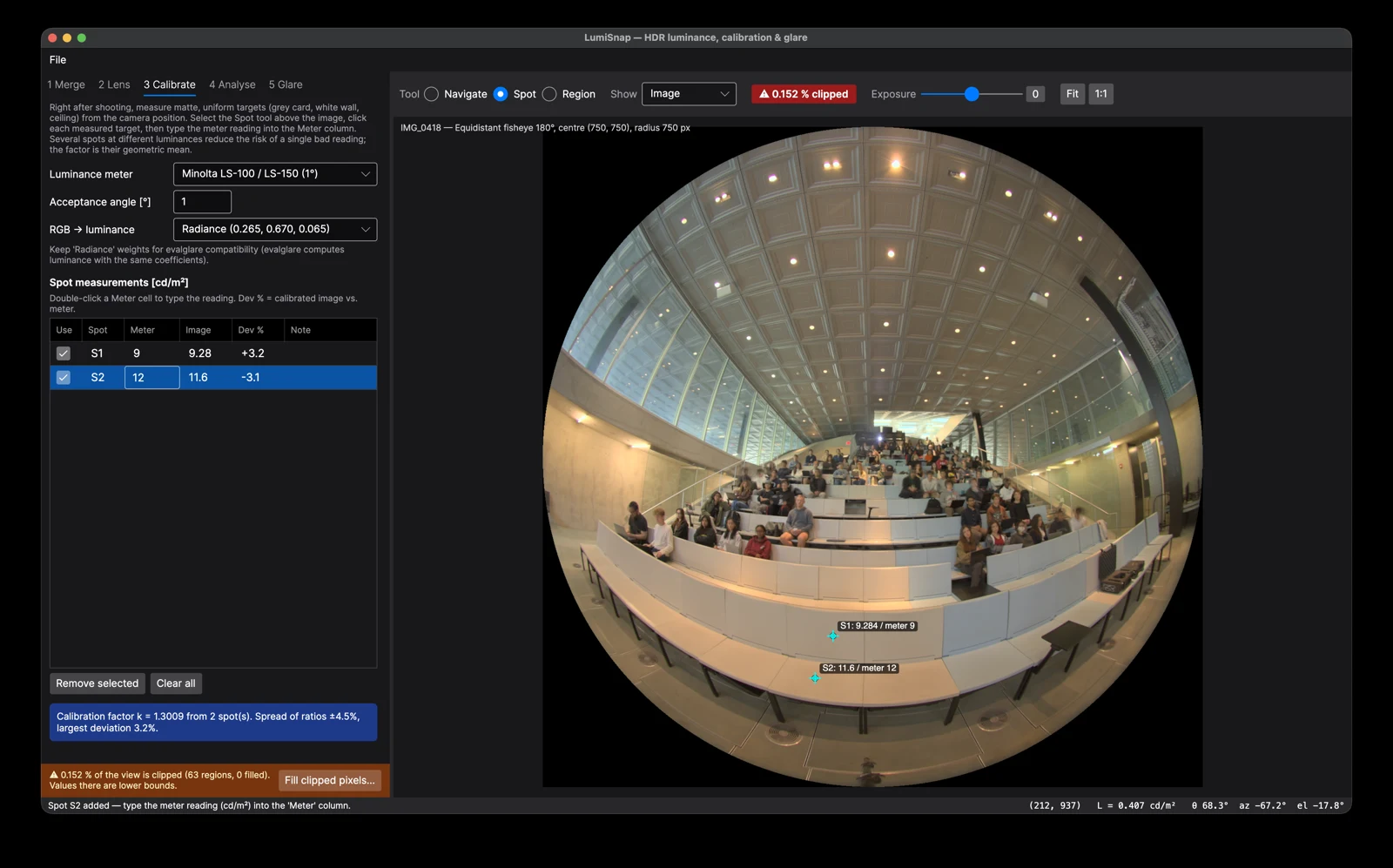Viewport: 1393px width, 868px height.
Task: Click the Meter value 9 for S1
Action: (x=137, y=353)
